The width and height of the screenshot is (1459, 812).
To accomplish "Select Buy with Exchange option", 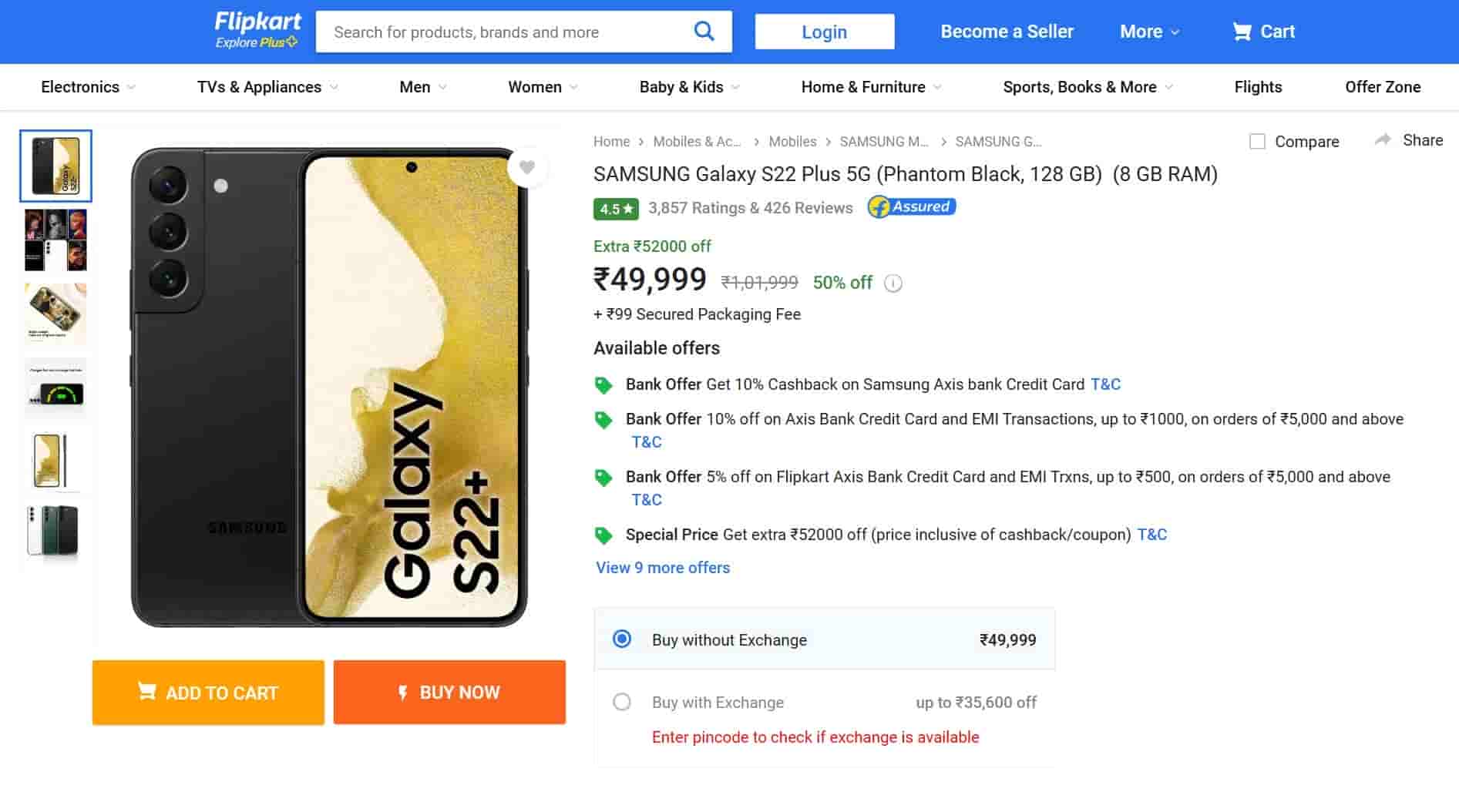I will [x=622, y=702].
